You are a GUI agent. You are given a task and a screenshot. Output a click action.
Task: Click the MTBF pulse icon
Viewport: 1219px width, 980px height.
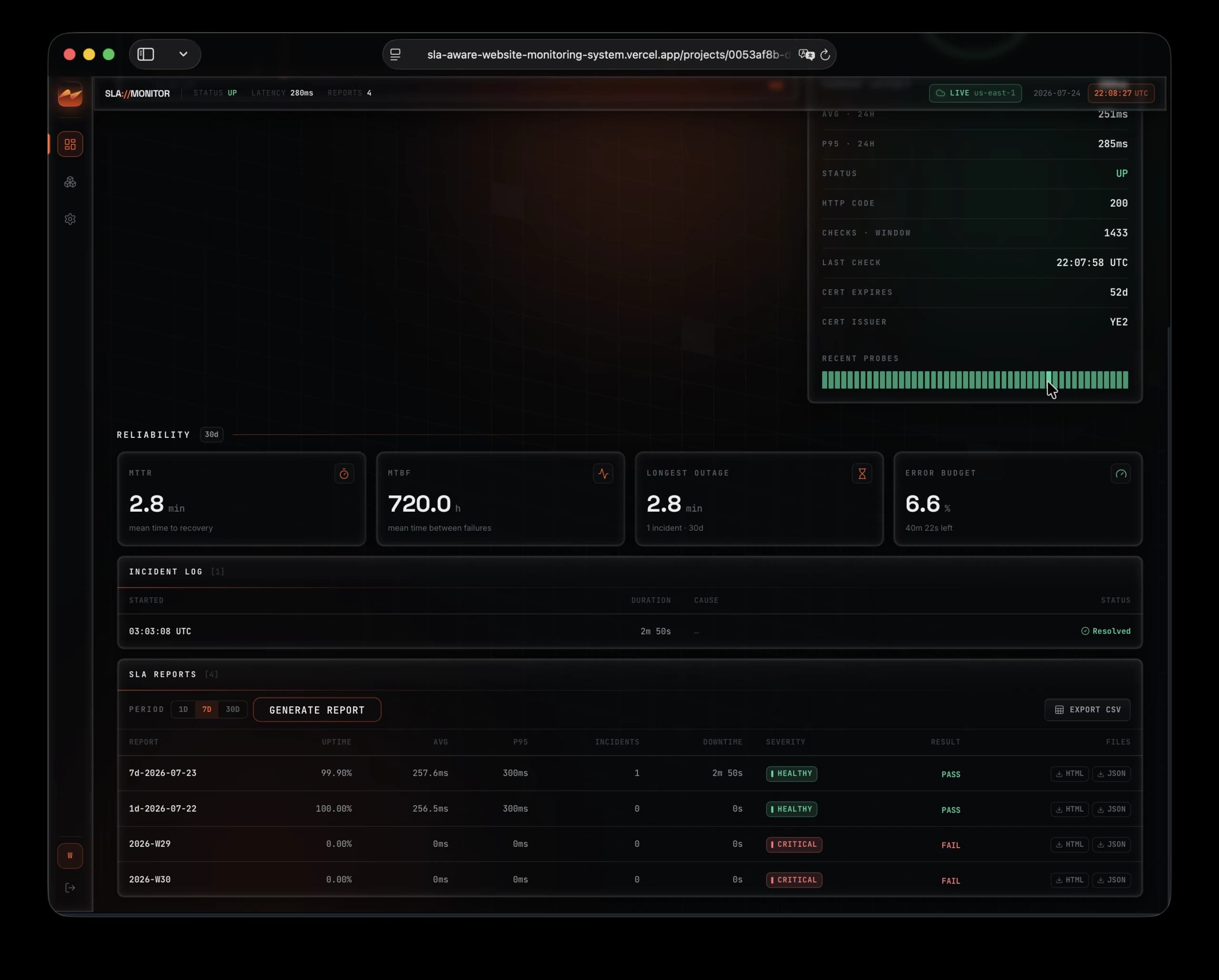[x=603, y=474]
